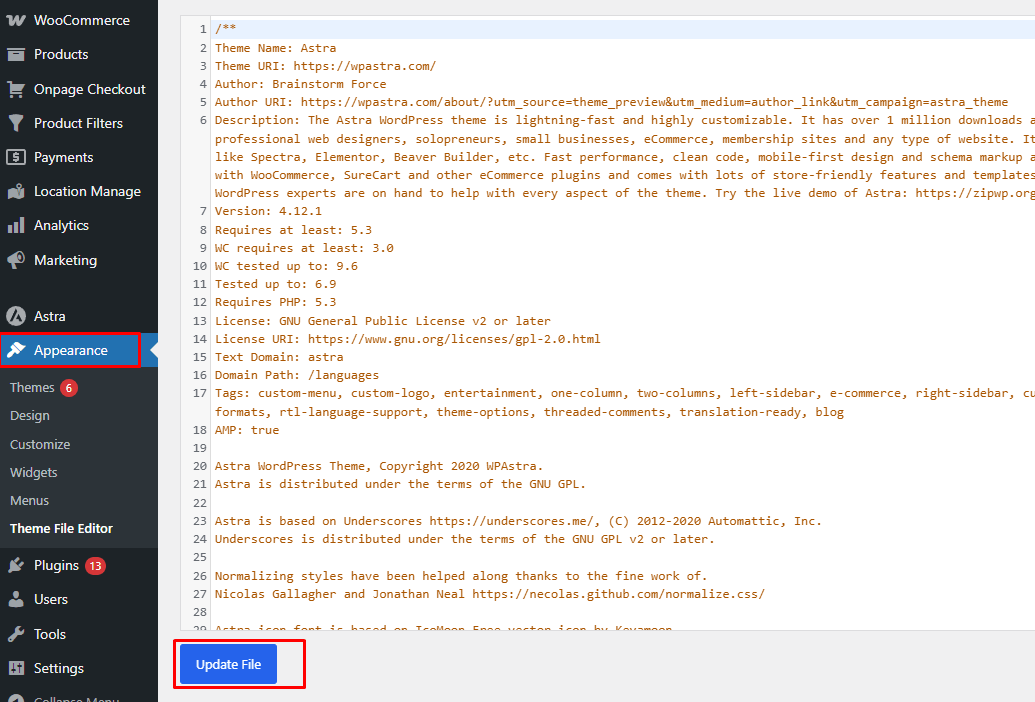This screenshot has width=1035, height=702.
Task: Select the Astra theme logo icon
Action: [x=18, y=315]
